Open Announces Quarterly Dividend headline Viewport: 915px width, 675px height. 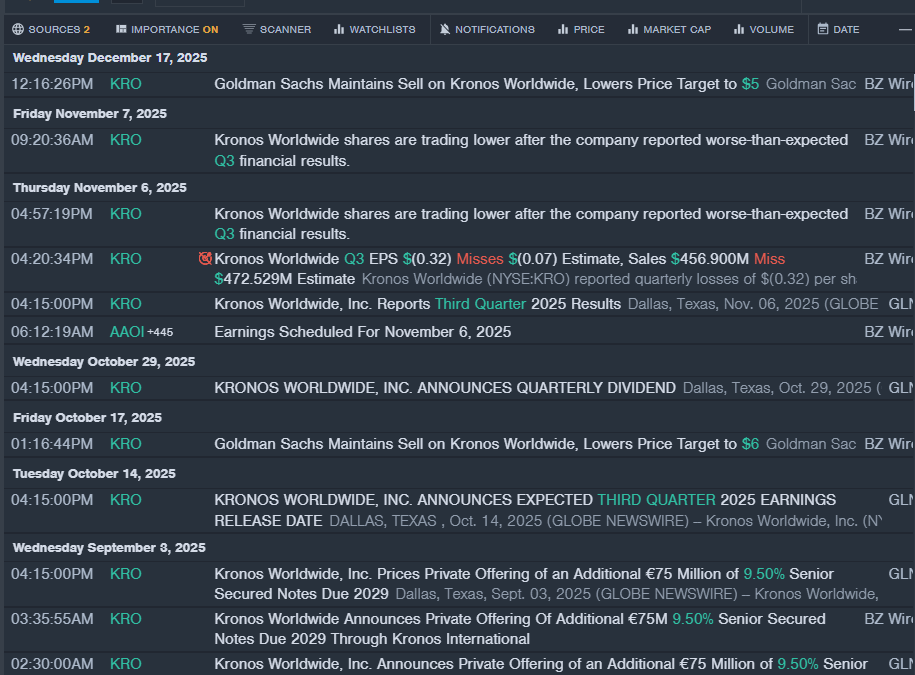(445, 388)
